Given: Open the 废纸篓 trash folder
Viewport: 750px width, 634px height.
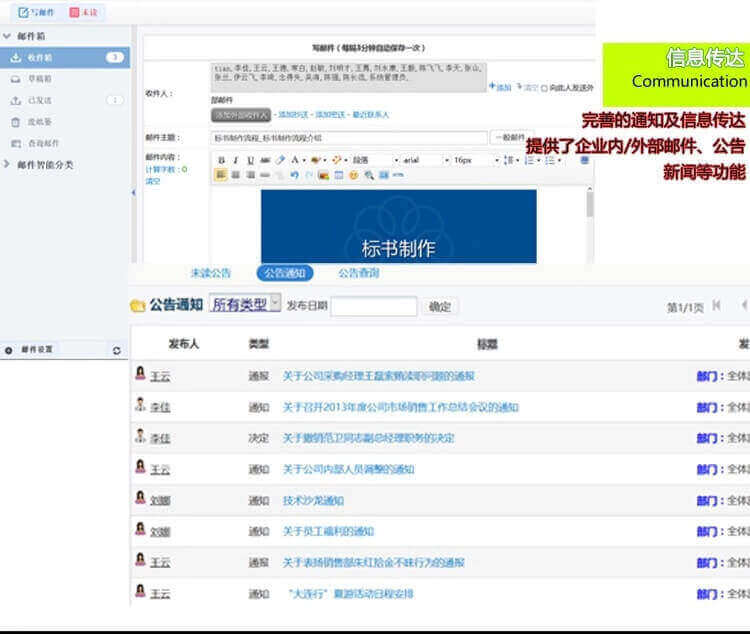Looking at the screenshot, I should pyautogui.click(x=39, y=122).
